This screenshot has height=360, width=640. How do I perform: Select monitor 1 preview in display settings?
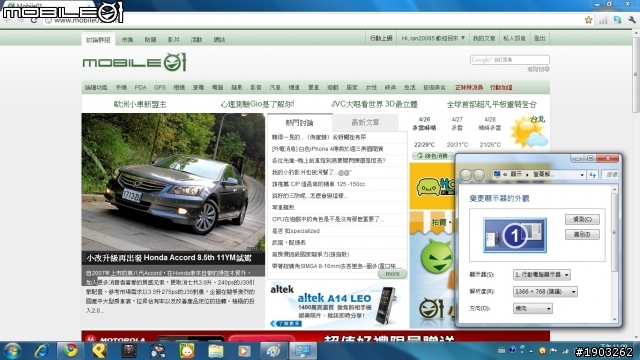[515, 235]
